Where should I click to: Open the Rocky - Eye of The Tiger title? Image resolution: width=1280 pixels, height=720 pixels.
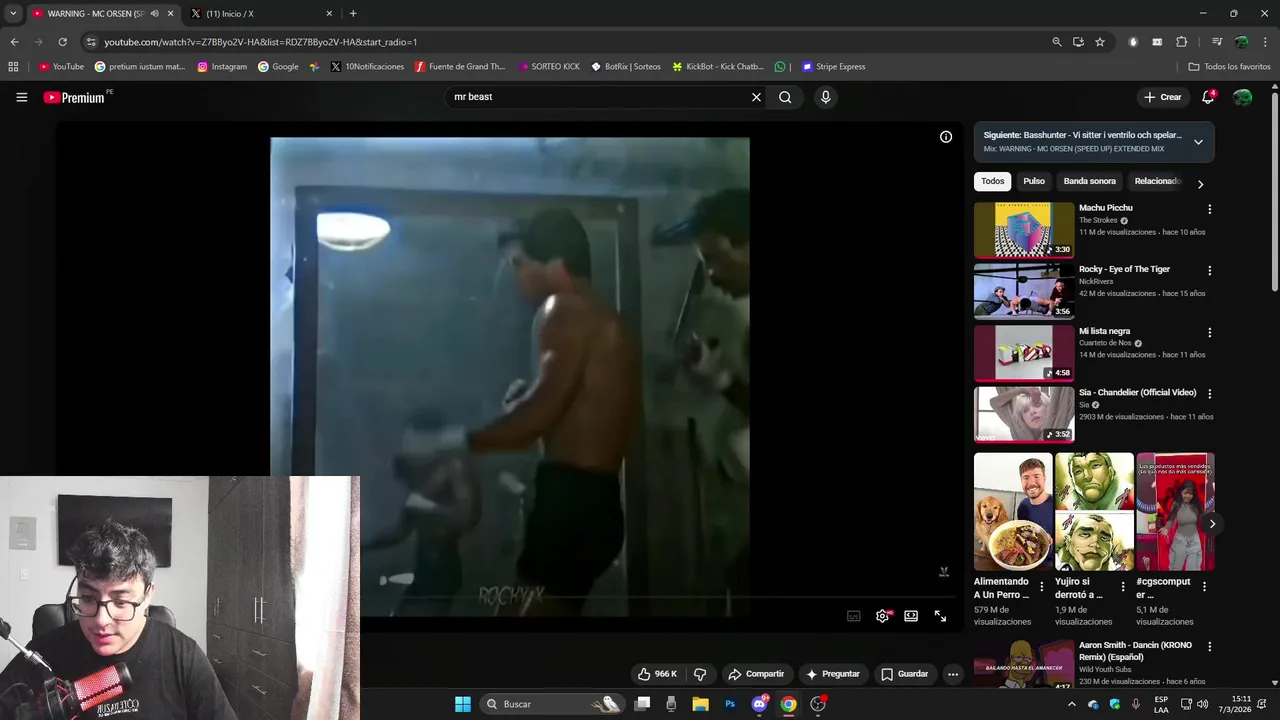[x=1124, y=269]
